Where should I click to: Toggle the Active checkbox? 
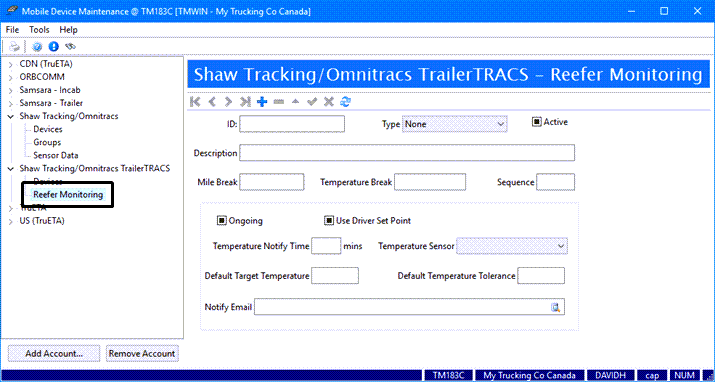[537, 122]
